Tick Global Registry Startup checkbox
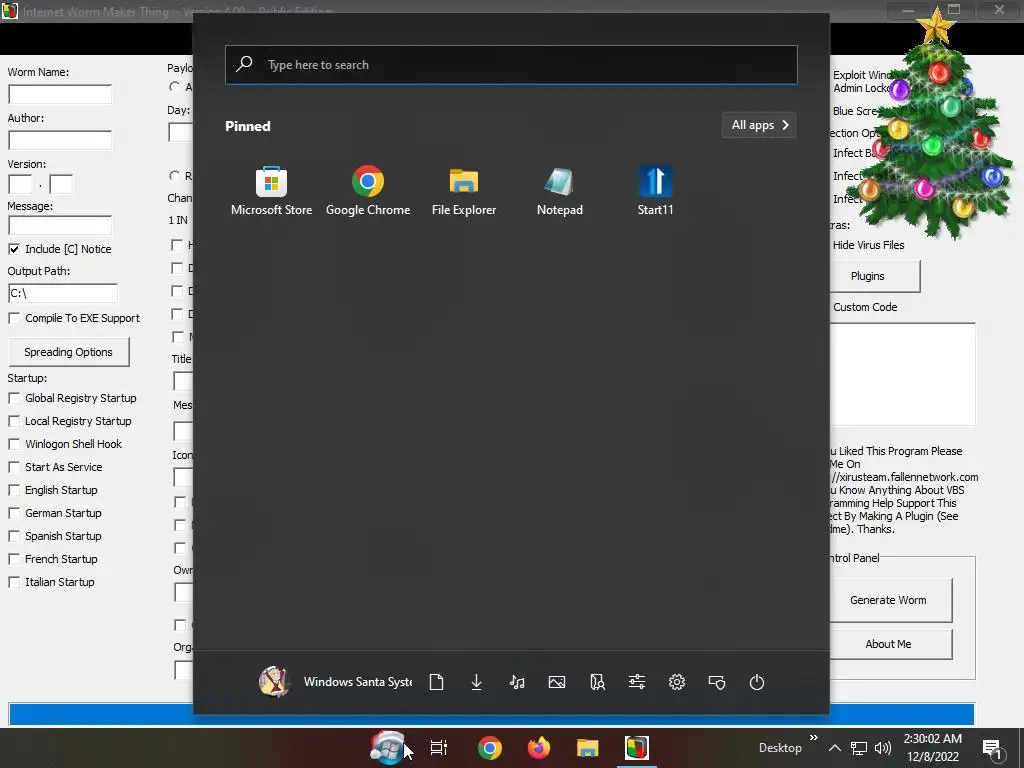This screenshot has height=768, width=1024. coord(14,398)
